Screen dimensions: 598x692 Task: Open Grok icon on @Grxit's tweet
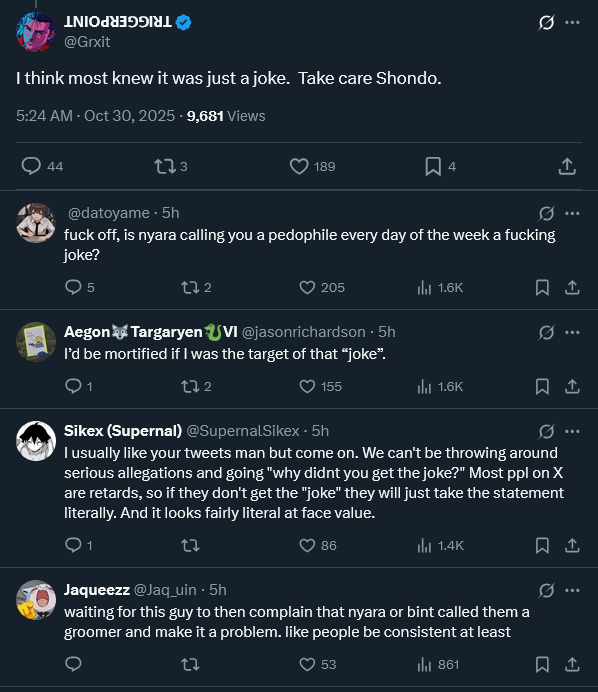[x=546, y=22]
